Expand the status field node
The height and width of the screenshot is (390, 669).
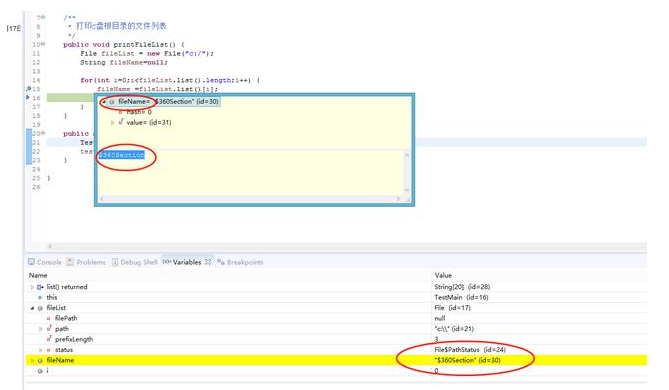(x=41, y=350)
